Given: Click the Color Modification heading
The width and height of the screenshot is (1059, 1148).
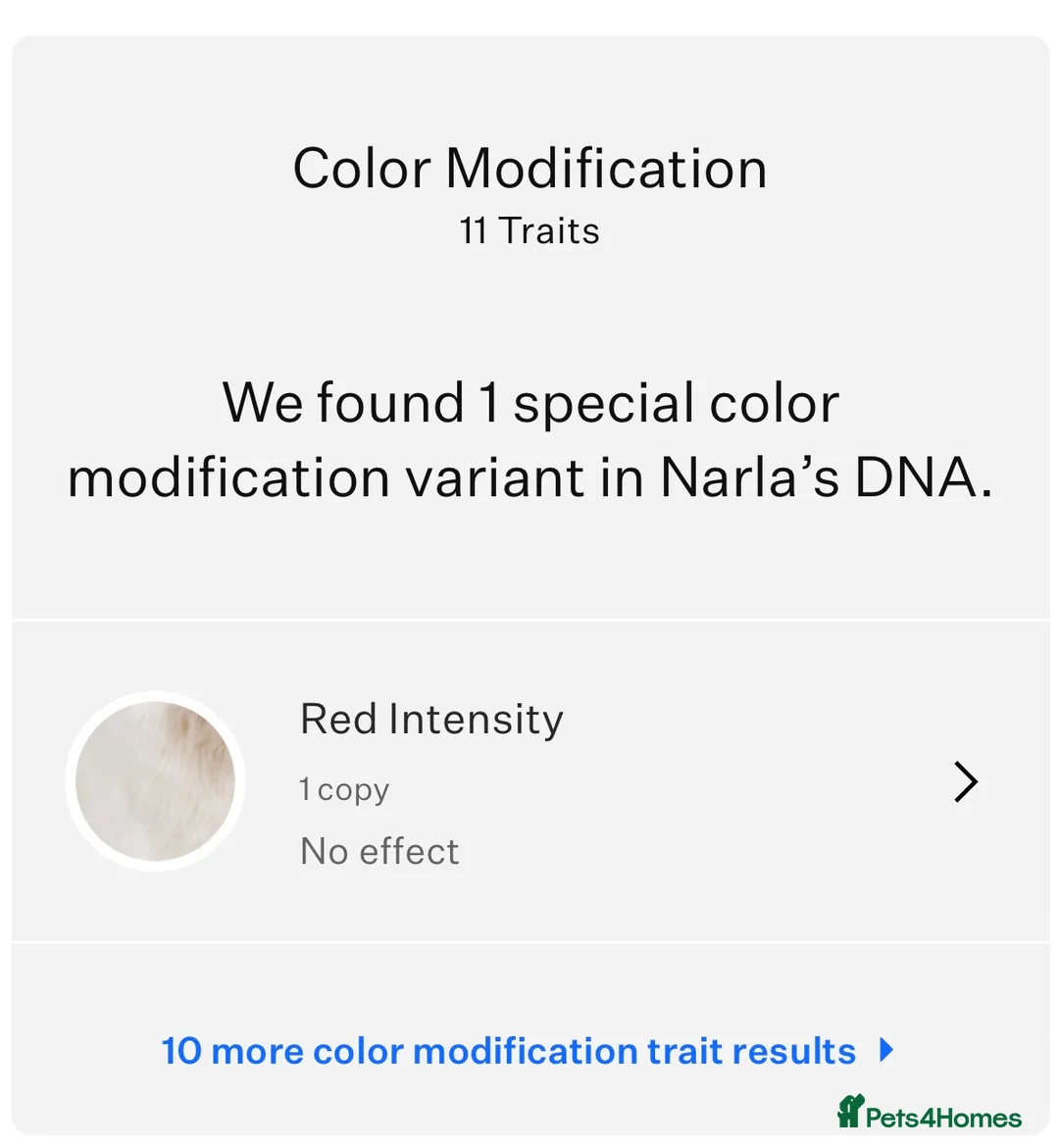Looking at the screenshot, I should coord(529,169).
